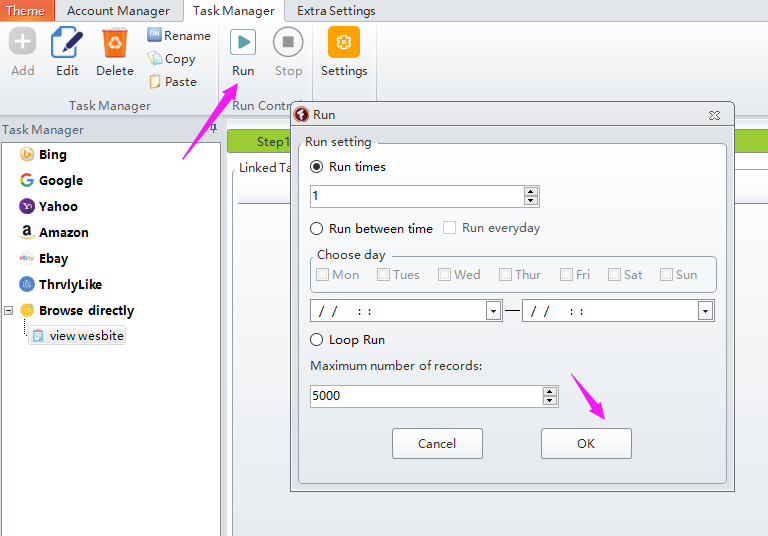Open the Extra Settings tab

tap(336, 11)
